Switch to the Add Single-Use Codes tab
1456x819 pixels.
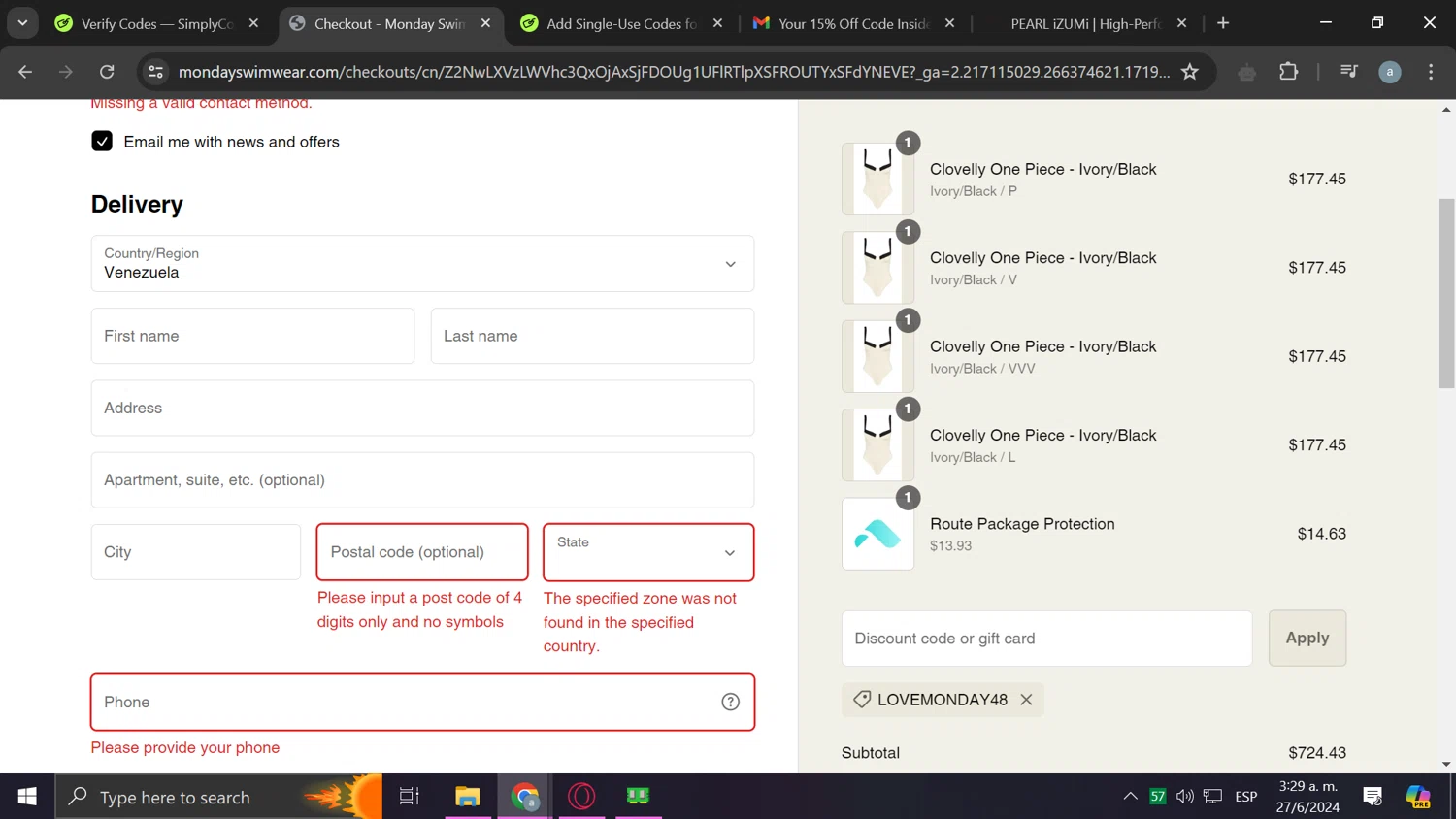(x=622, y=23)
